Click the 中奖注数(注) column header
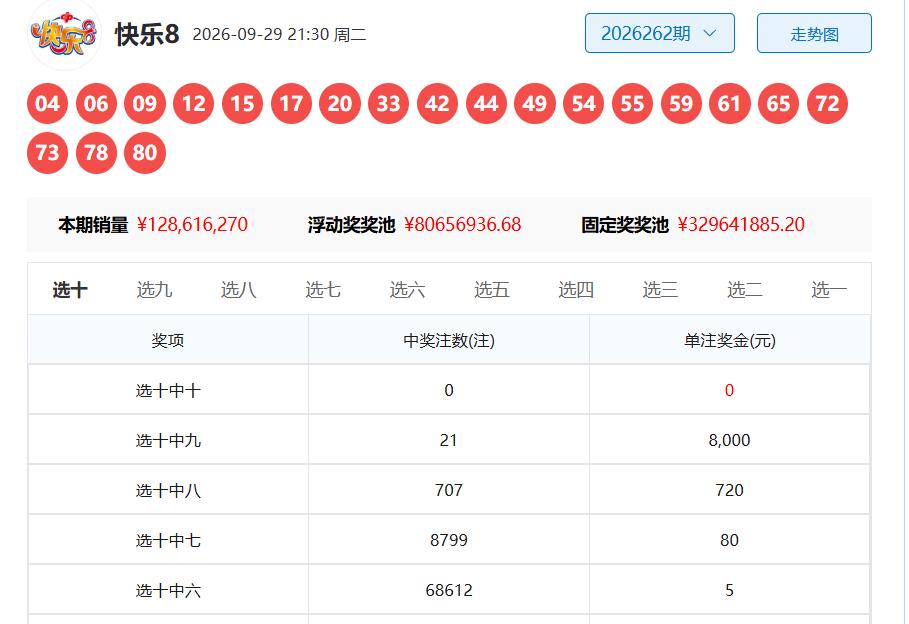The image size is (909, 624). coord(449,340)
